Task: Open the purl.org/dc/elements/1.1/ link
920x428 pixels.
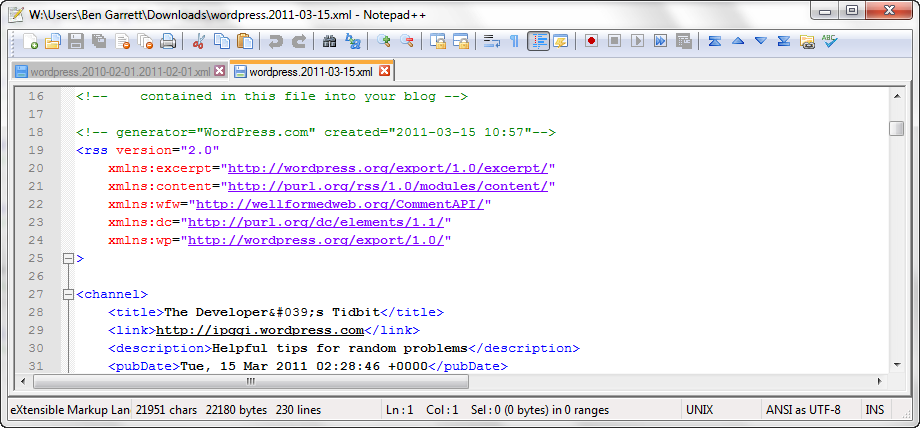Action: click(x=316, y=223)
